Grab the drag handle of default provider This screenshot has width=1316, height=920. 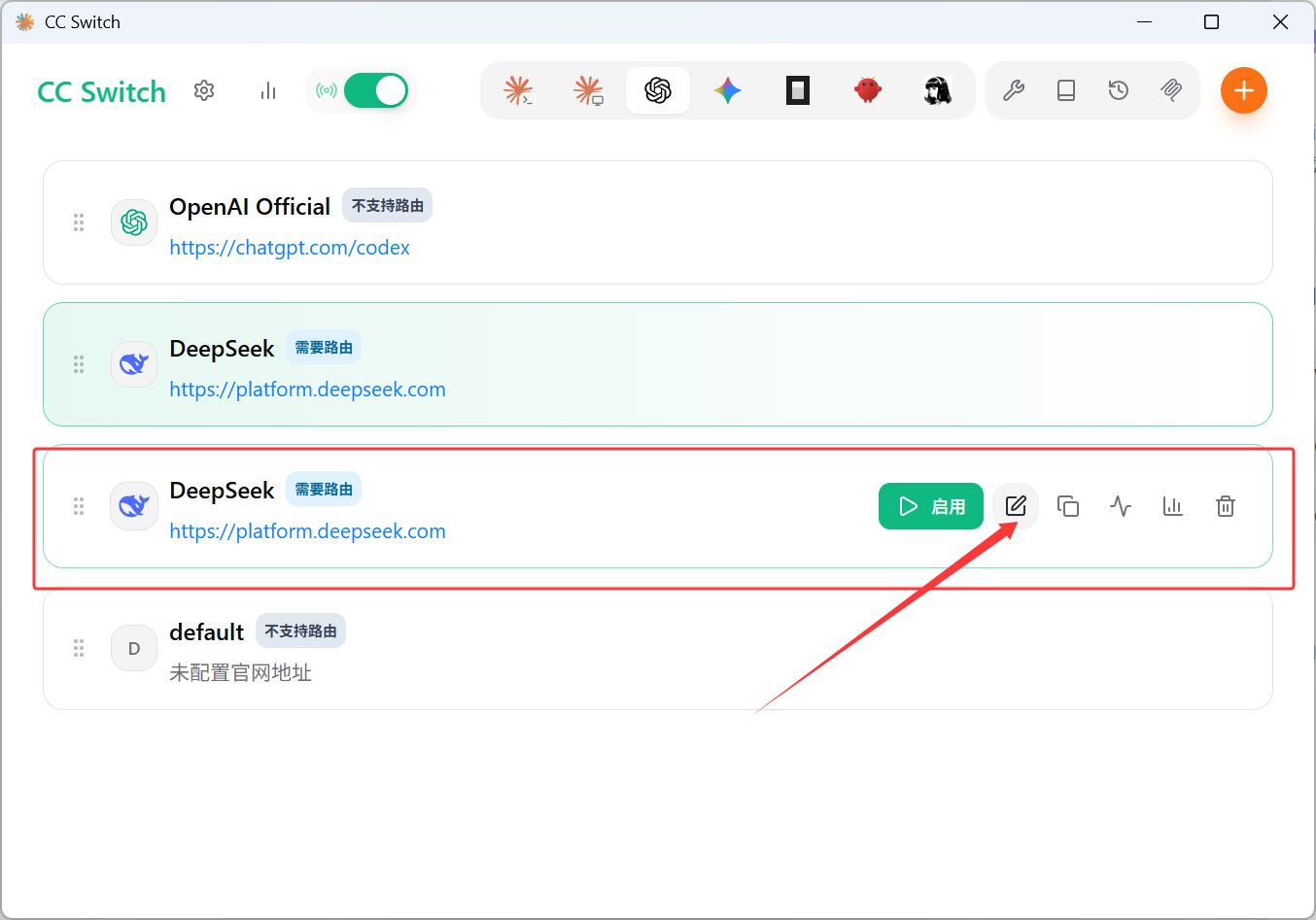pos(79,648)
